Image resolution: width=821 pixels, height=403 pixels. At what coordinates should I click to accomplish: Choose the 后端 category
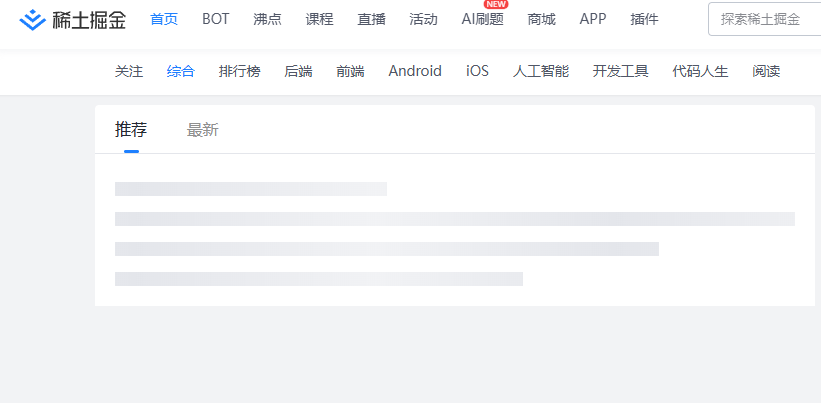(x=298, y=71)
